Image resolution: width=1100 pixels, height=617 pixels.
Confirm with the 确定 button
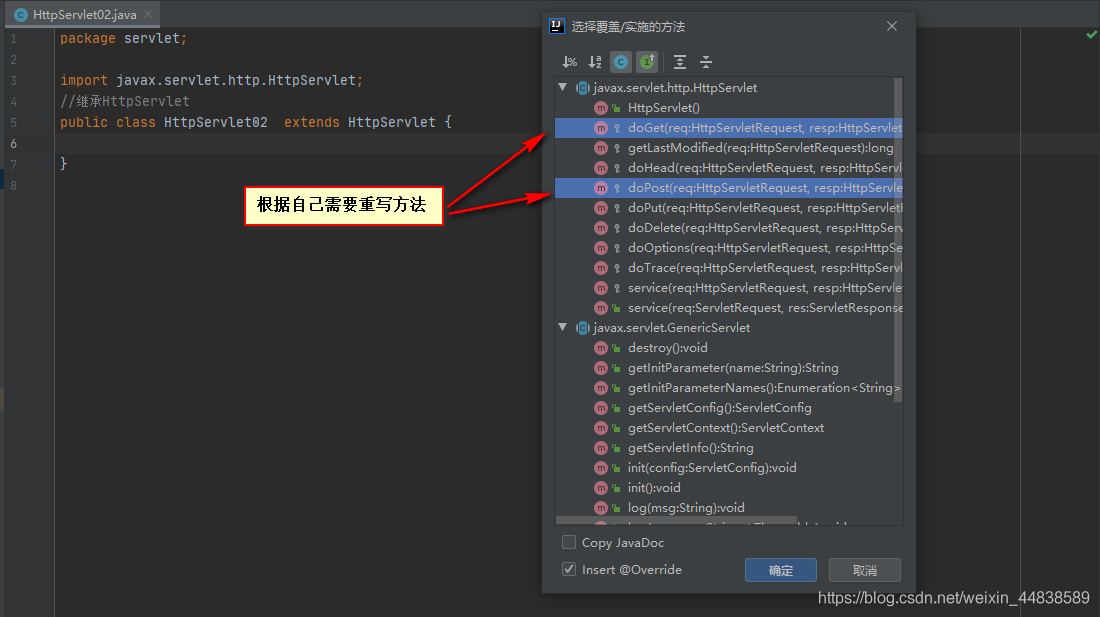[x=781, y=570]
